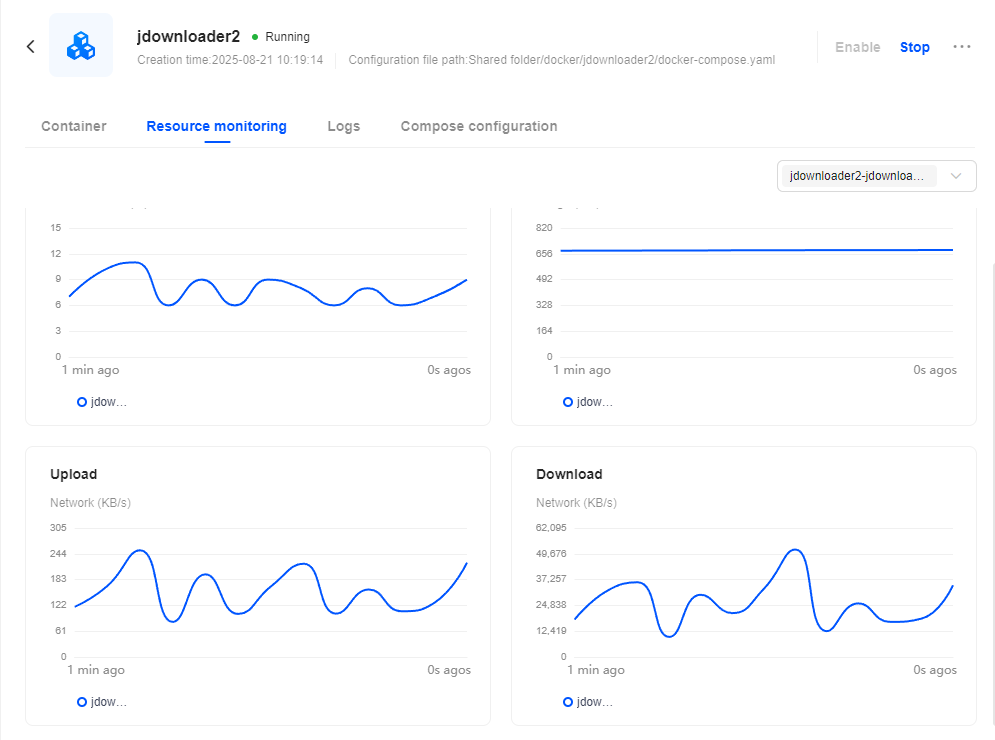Viewport: 995px width, 740px height.
Task: Open the Compose configuration tab
Action: pyautogui.click(x=479, y=126)
